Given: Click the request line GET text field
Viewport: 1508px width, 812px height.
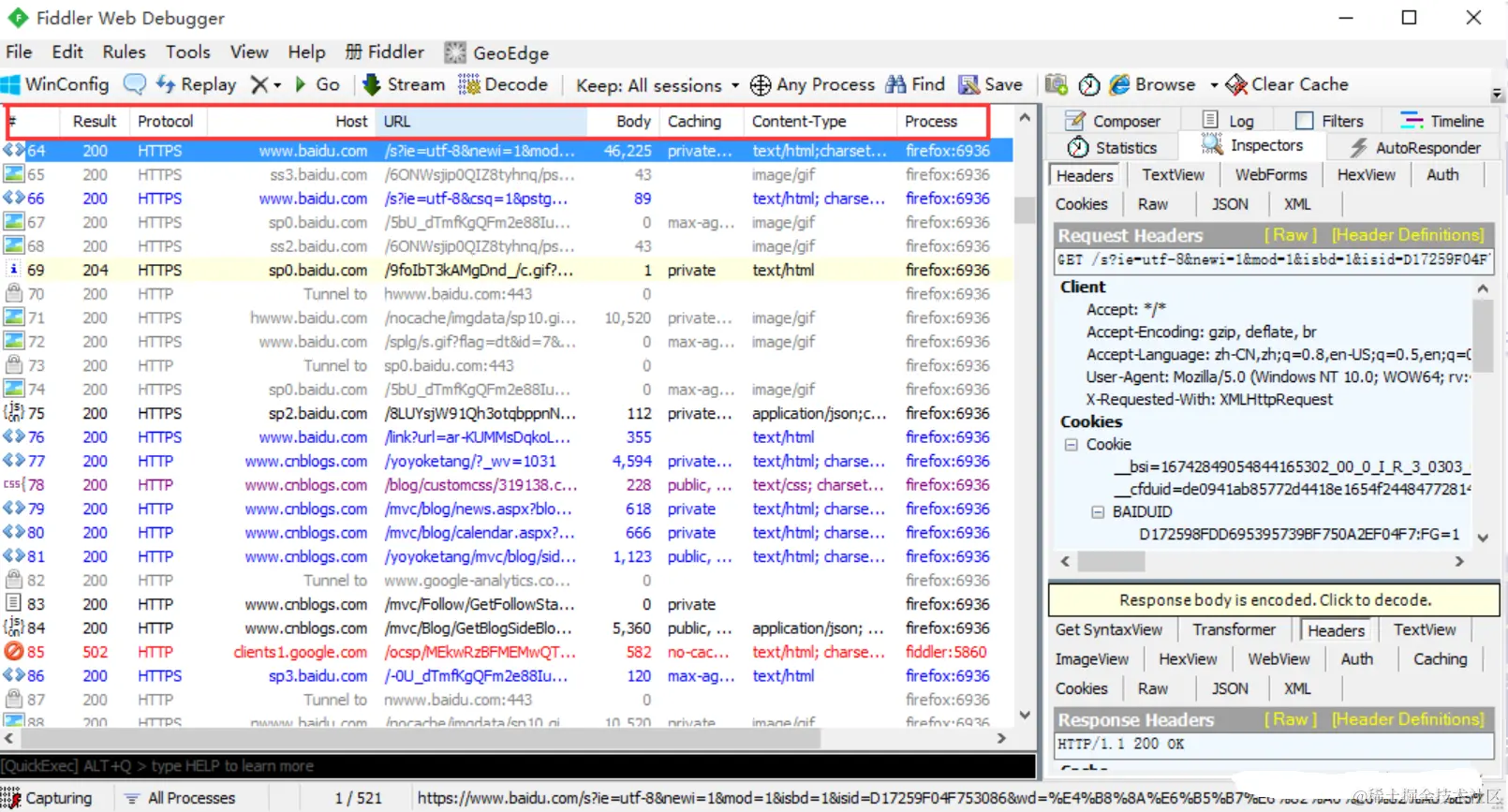Looking at the screenshot, I should coord(1274,259).
